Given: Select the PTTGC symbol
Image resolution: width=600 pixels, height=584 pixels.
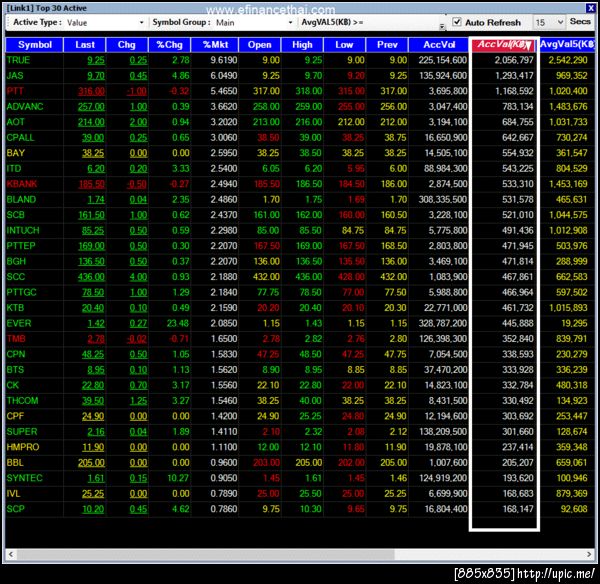Looking at the screenshot, I should 21,292.
